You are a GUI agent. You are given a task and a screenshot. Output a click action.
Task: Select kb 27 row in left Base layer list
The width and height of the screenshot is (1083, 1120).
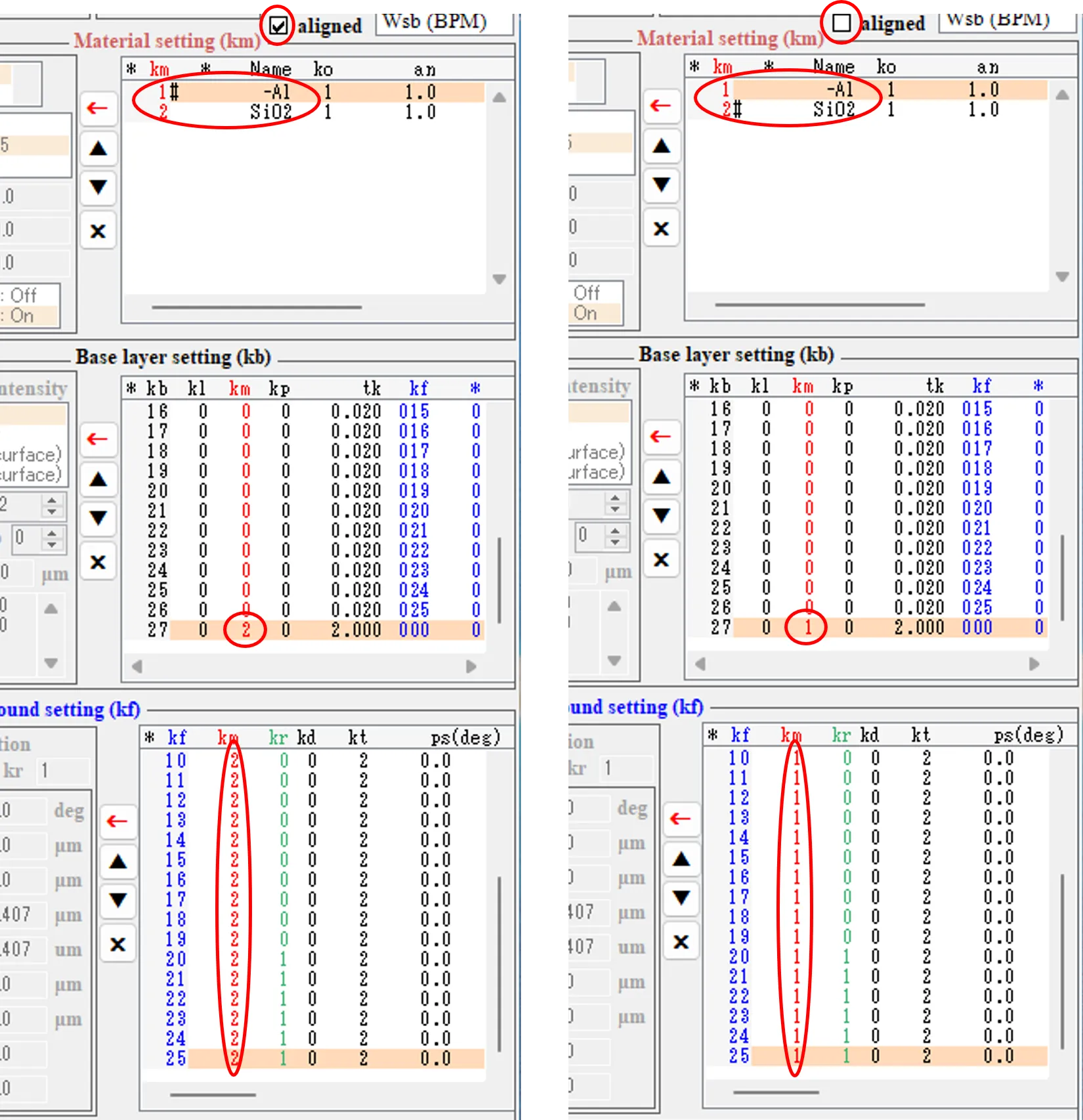click(305, 630)
